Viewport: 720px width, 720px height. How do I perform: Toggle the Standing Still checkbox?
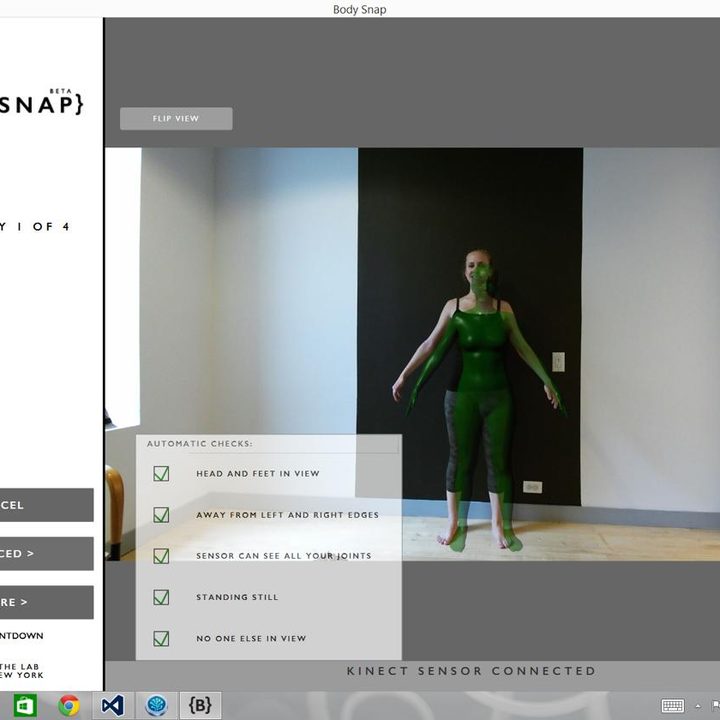coord(161,597)
